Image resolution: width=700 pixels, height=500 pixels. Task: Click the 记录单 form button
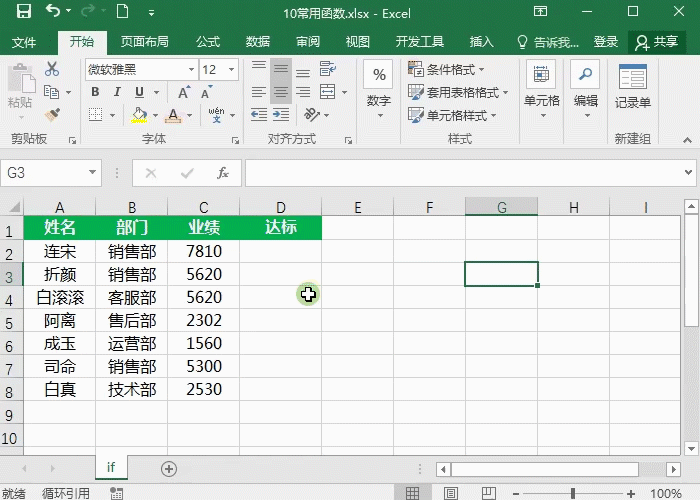633,86
